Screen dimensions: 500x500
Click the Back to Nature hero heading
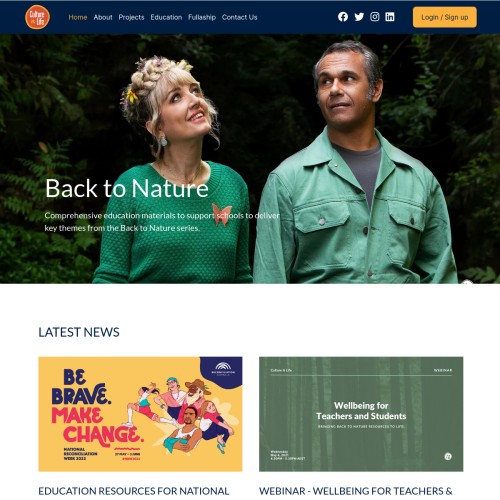[x=127, y=188]
